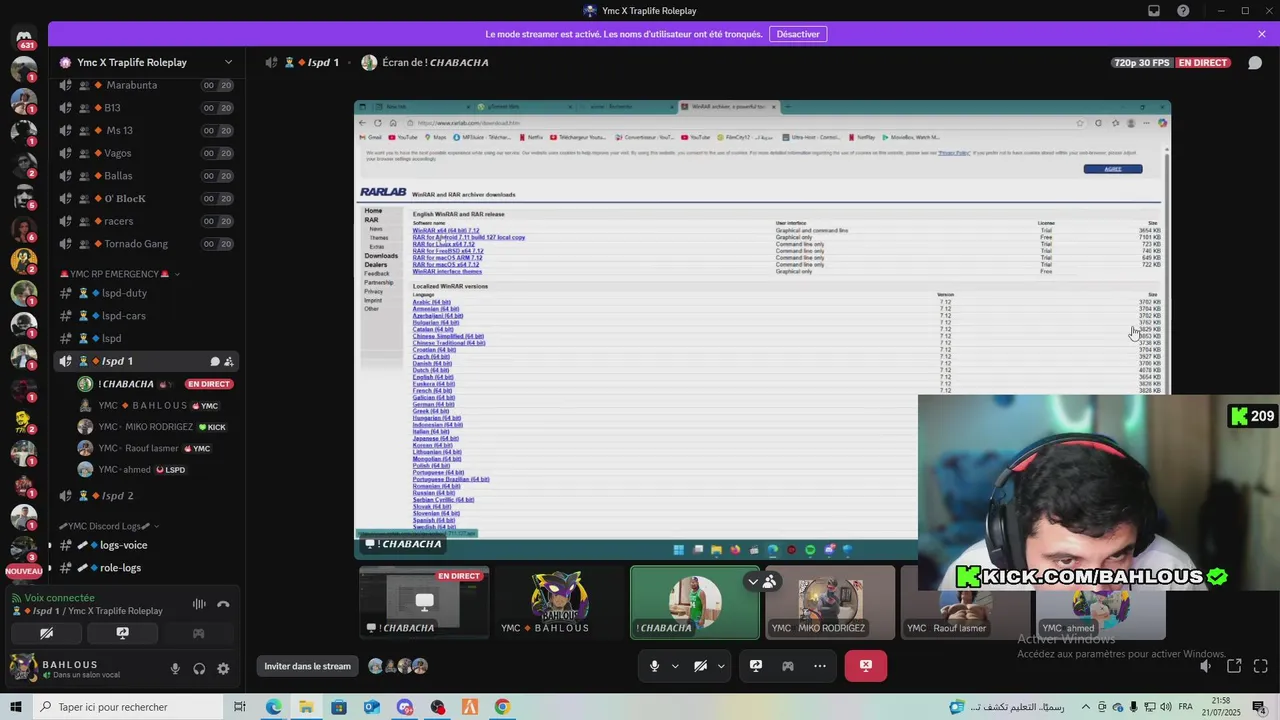Image resolution: width=1280 pixels, height=720 pixels.
Task: Toggle deafen headphones in user panel
Action: 199,669
